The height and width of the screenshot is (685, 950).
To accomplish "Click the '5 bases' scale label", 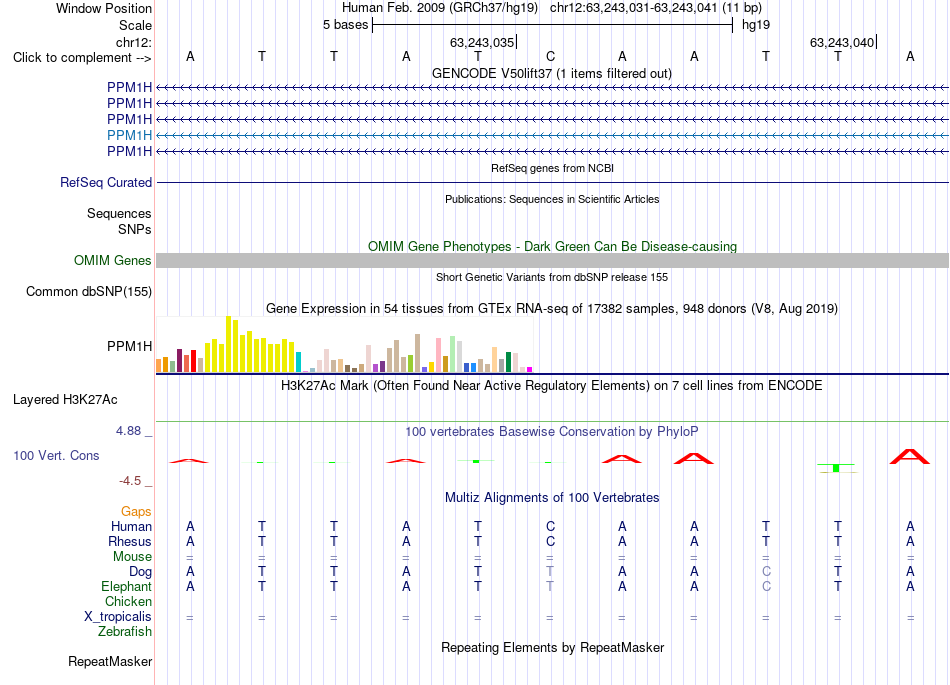I will (345, 25).
